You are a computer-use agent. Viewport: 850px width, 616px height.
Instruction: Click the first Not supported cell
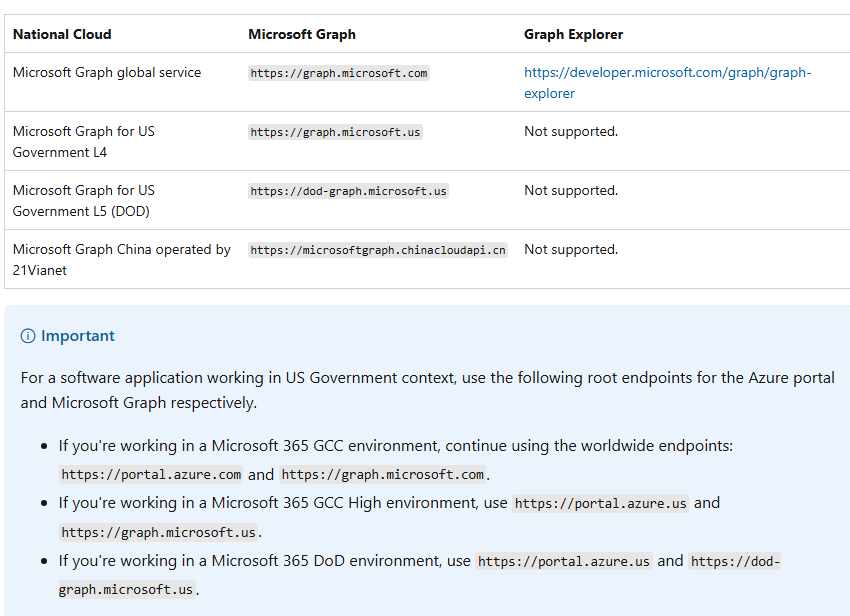point(570,131)
